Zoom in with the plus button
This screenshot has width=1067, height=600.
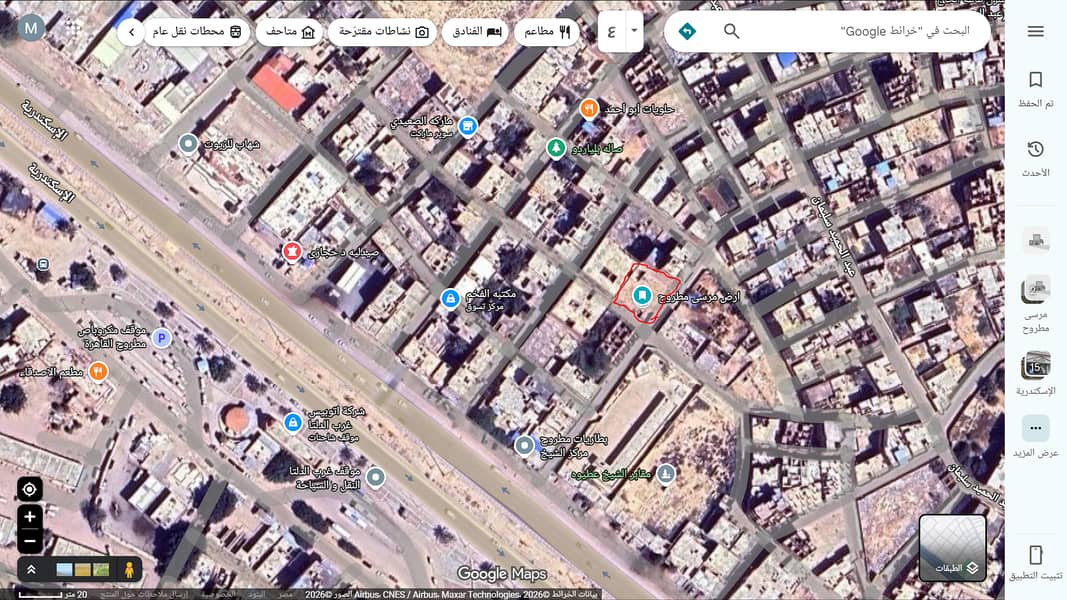pyautogui.click(x=29, y=516)
